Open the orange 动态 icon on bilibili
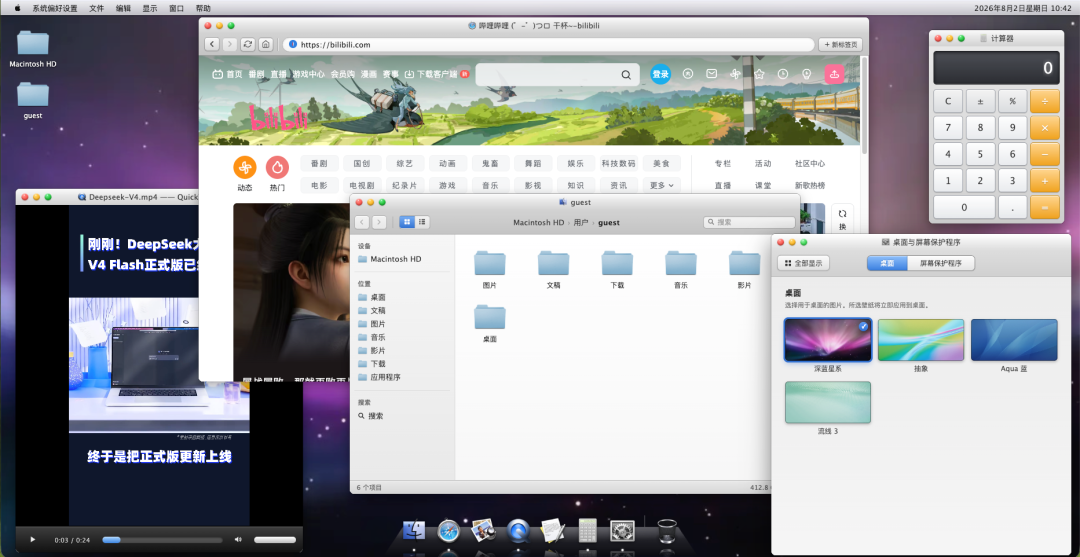 point(245,167)
